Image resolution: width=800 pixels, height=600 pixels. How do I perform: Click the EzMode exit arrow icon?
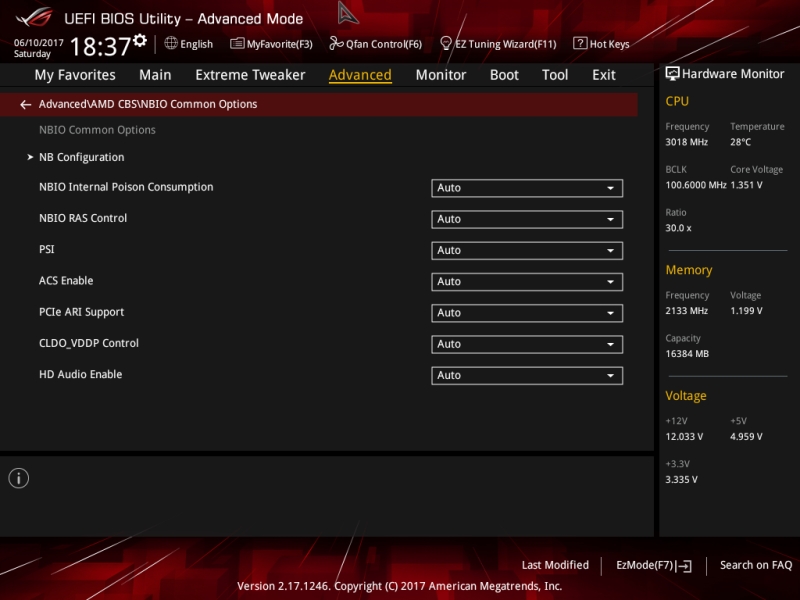click(x=685, y=566)
